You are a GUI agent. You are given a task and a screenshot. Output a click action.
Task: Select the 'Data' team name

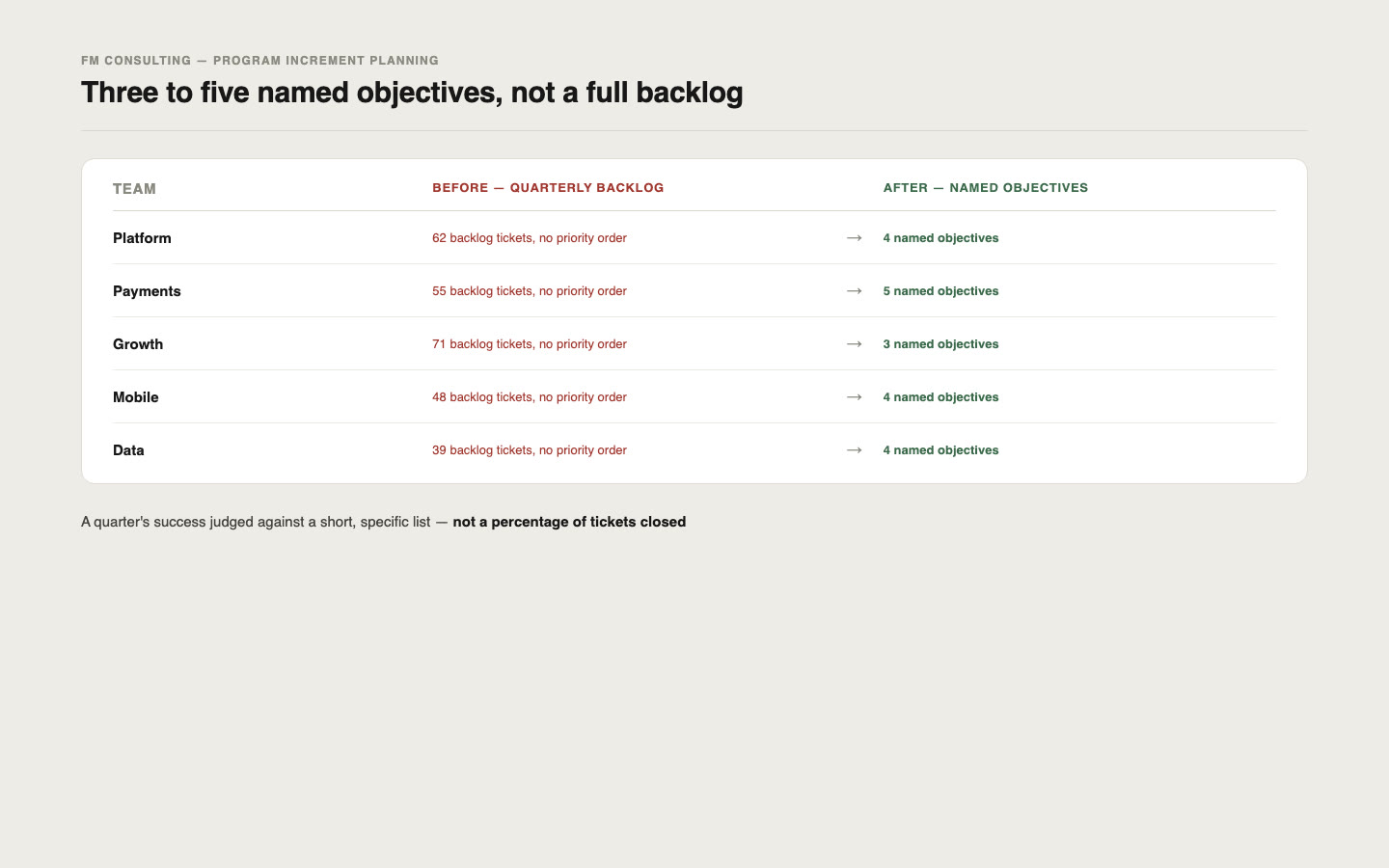coord(128,450)
